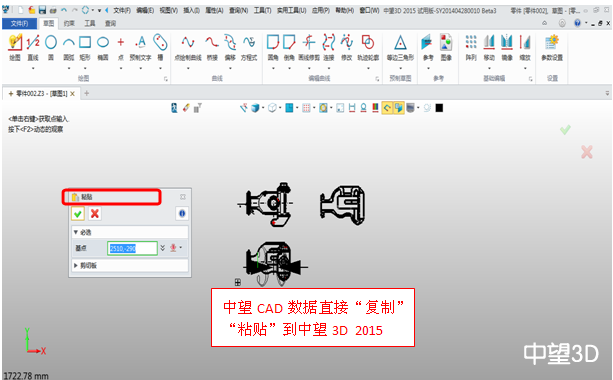
Task: Open the 插入(I) menu
Action: 192,11
